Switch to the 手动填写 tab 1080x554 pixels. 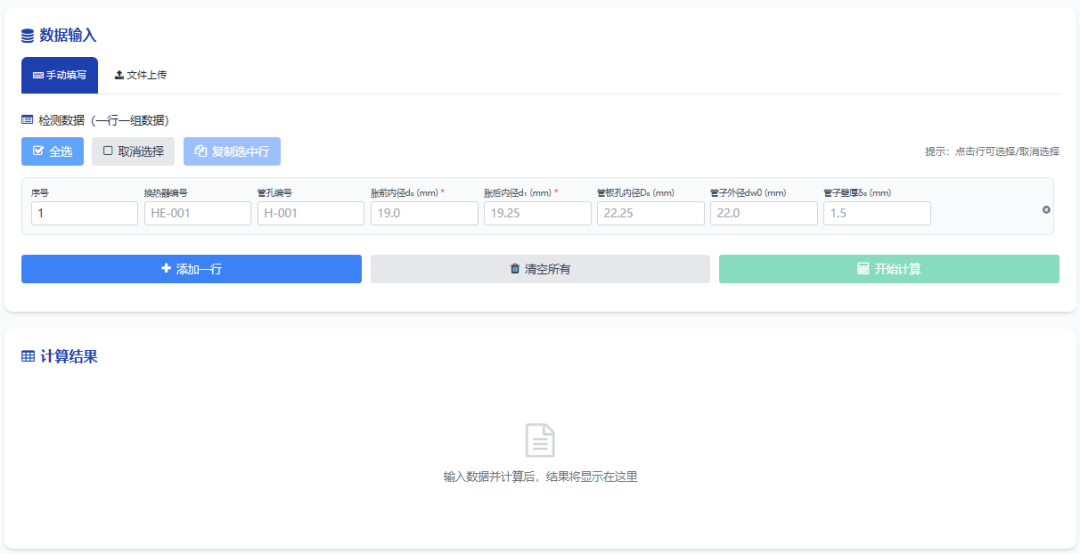point(59,75)
